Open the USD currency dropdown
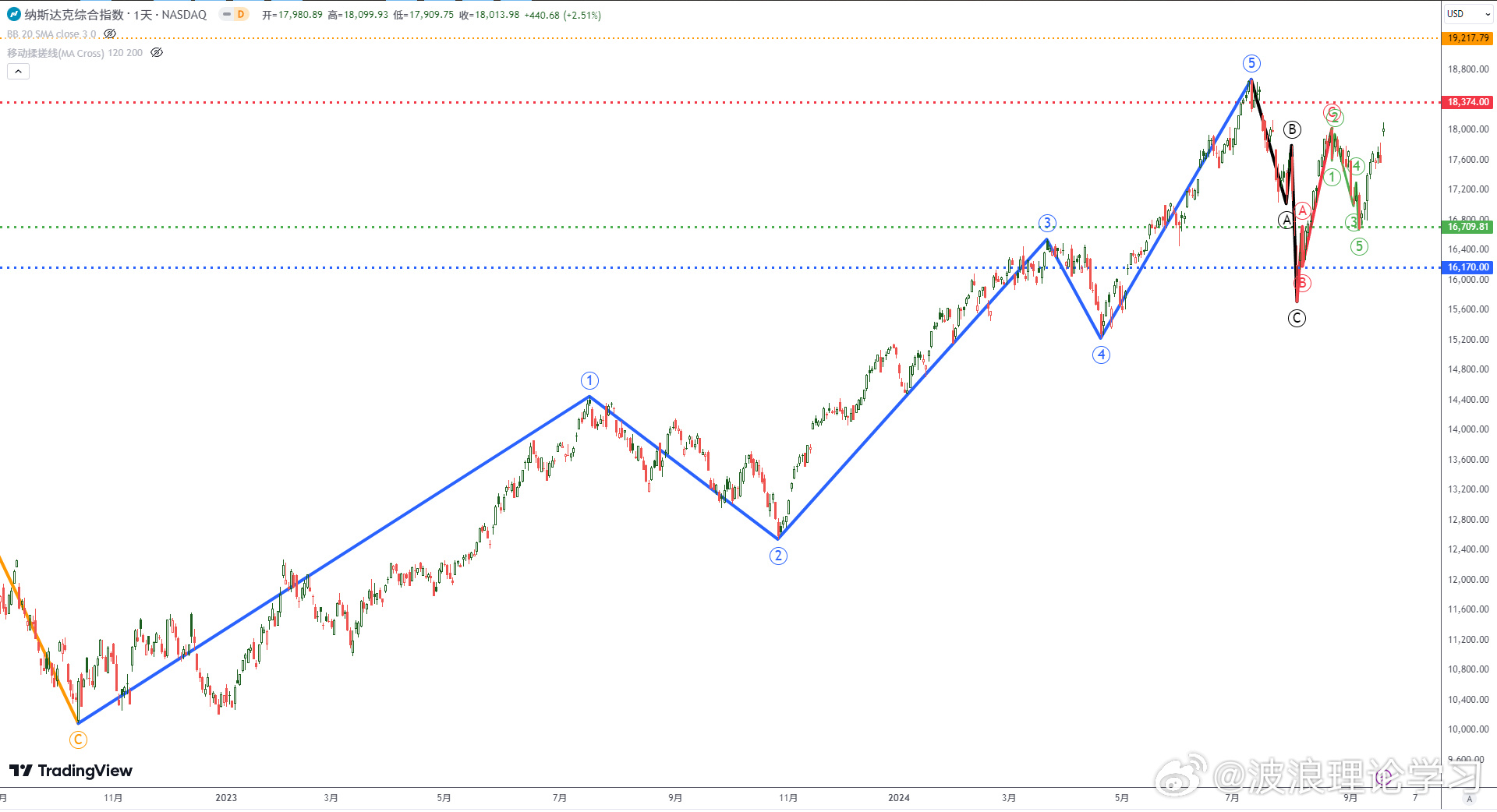 (1468, 14)
